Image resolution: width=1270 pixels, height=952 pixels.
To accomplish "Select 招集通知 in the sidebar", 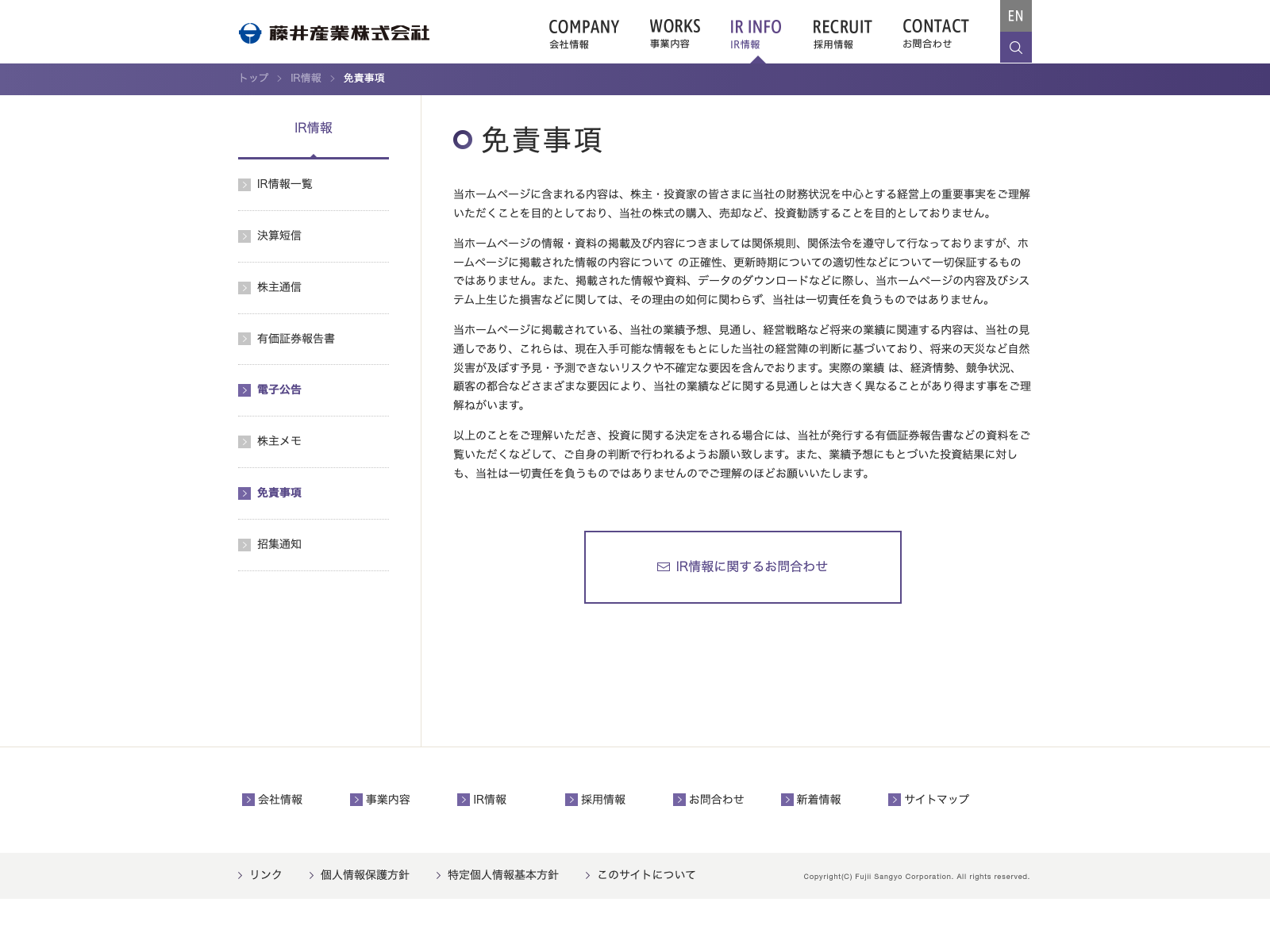I will click(279, 544).
